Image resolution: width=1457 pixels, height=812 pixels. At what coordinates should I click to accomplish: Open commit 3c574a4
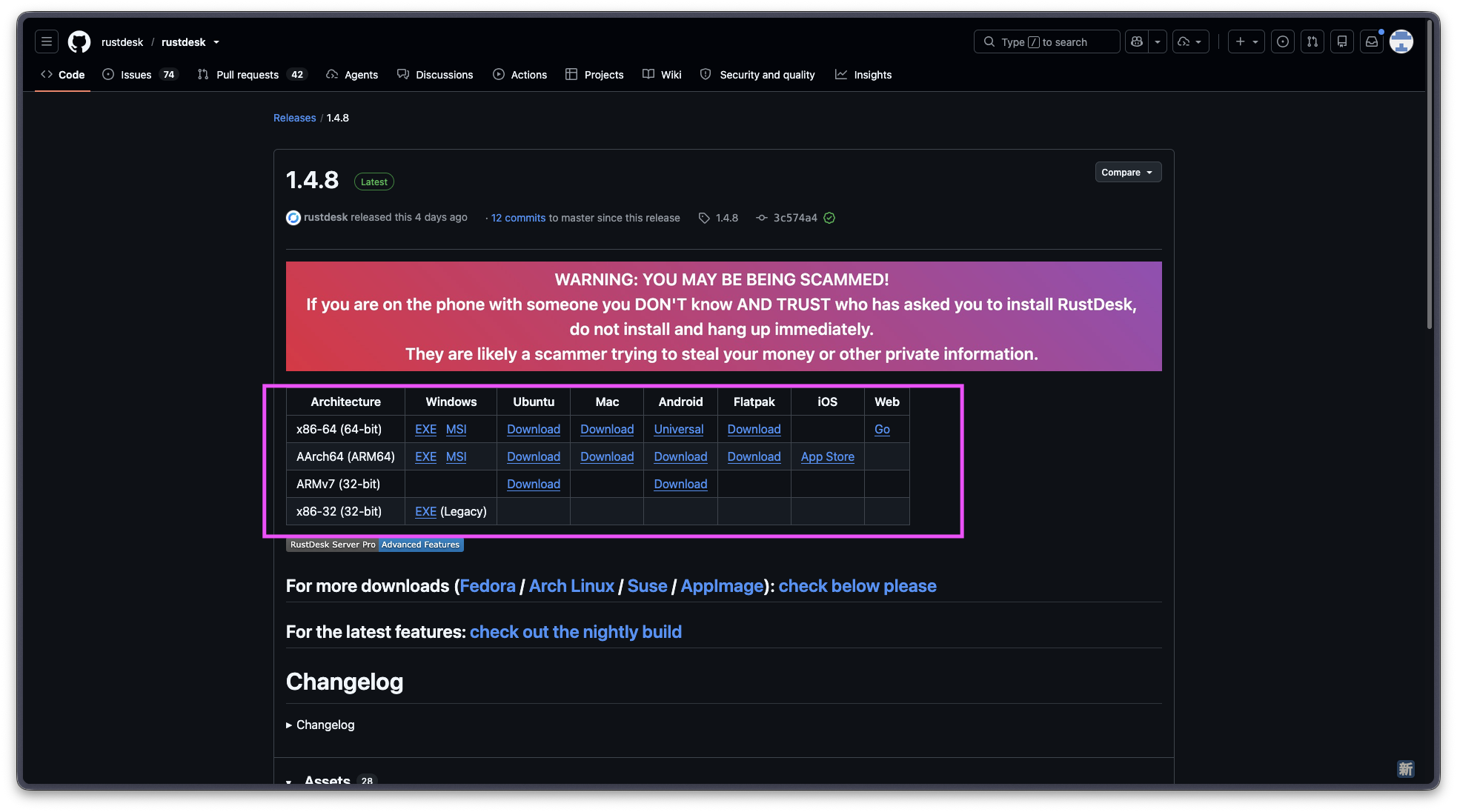795,218
